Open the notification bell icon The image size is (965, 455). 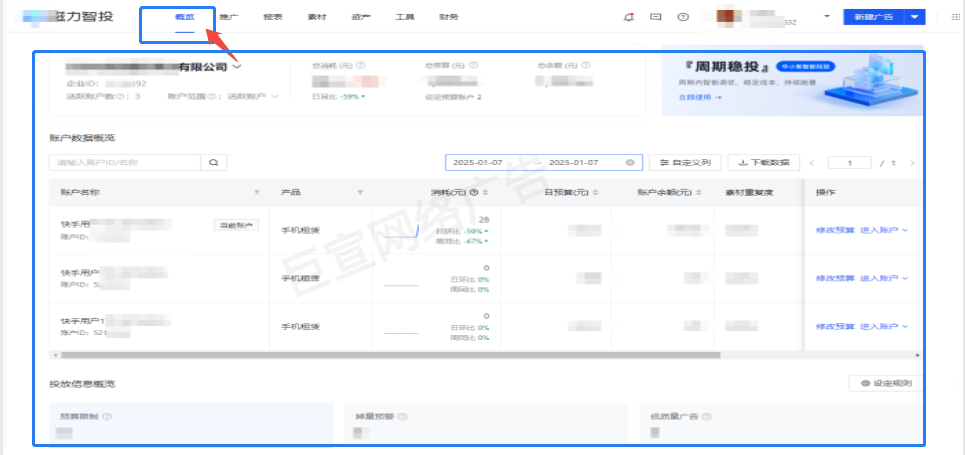point(629,17)
